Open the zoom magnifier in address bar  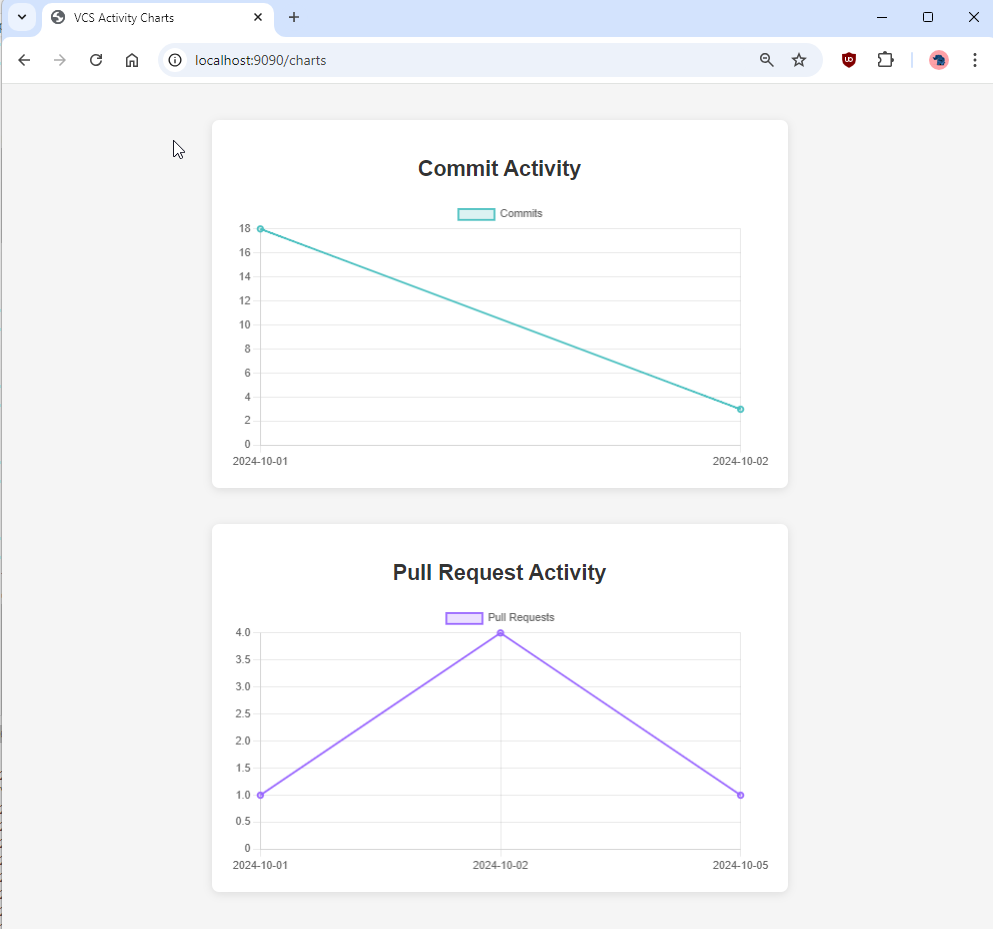point(767,60)
